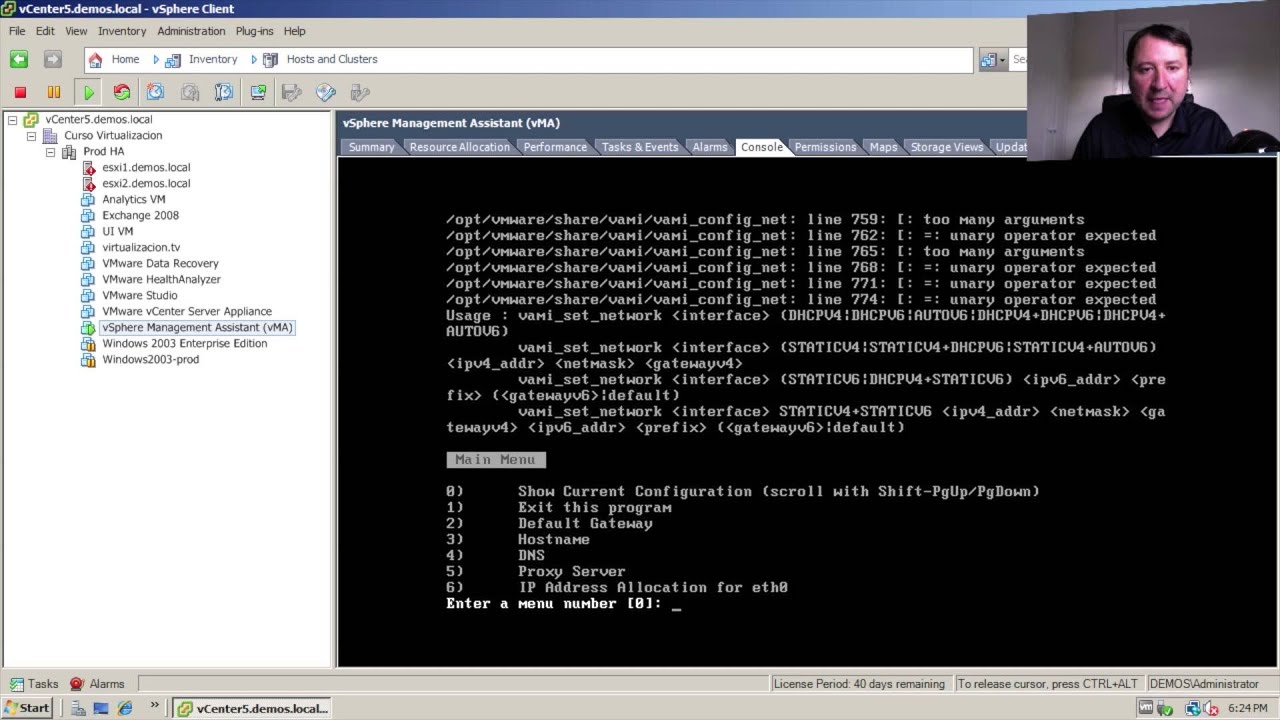Click the Show Desktop quick launch icon
Screen dimensions: 1280x720
click(x=77, y=708)
